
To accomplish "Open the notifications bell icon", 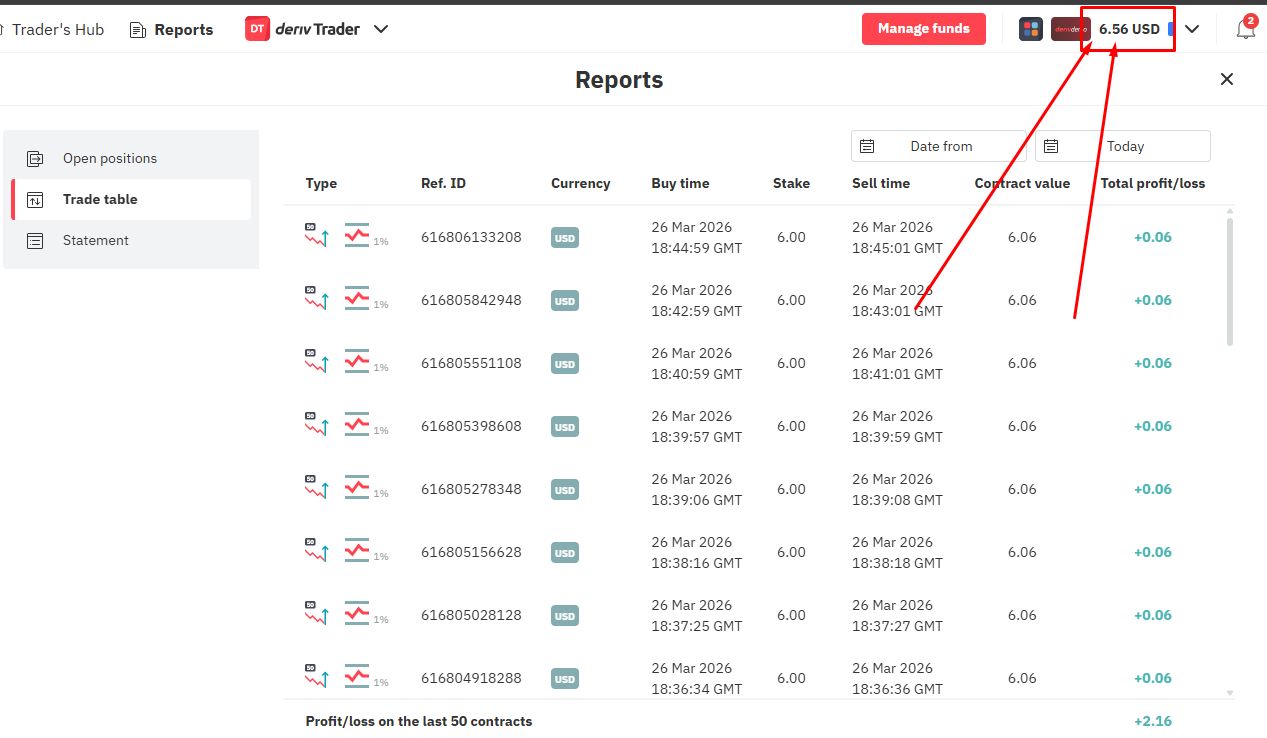I will (x=1245, y=29).
